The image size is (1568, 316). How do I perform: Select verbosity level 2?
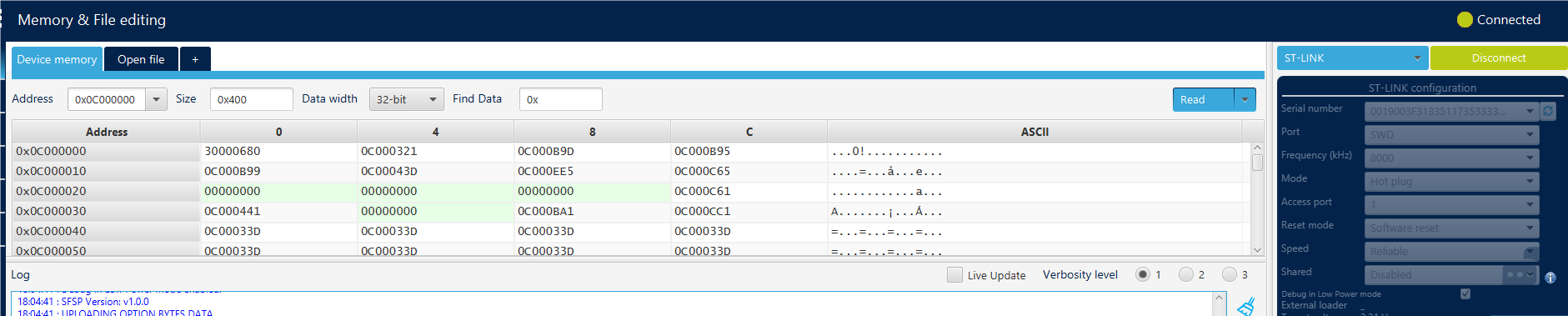pyautogui.click(x=1186, y=274)
